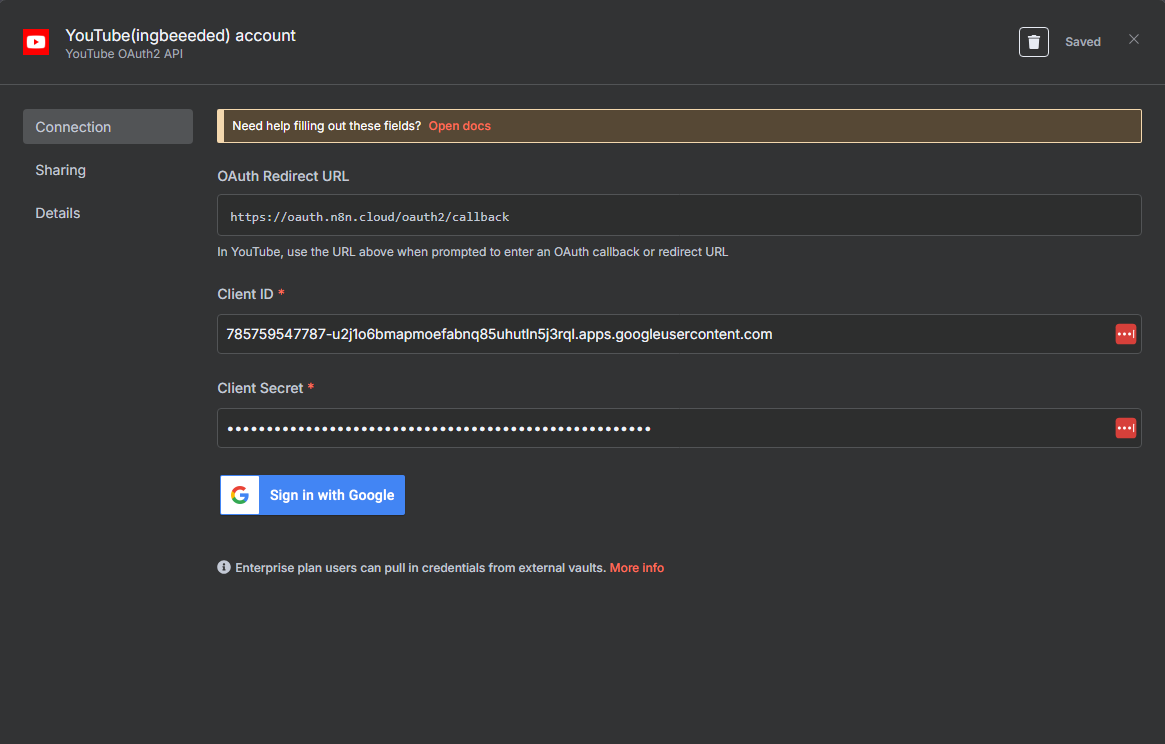
Task: Click the OAuth Redirect URL field
Action: click(679, 216)
